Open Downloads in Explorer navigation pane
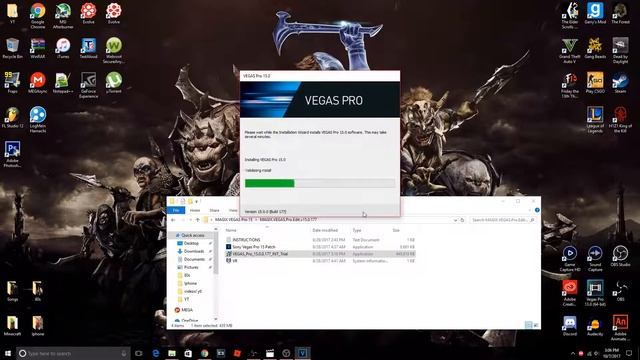 click(x=193, y=251)
